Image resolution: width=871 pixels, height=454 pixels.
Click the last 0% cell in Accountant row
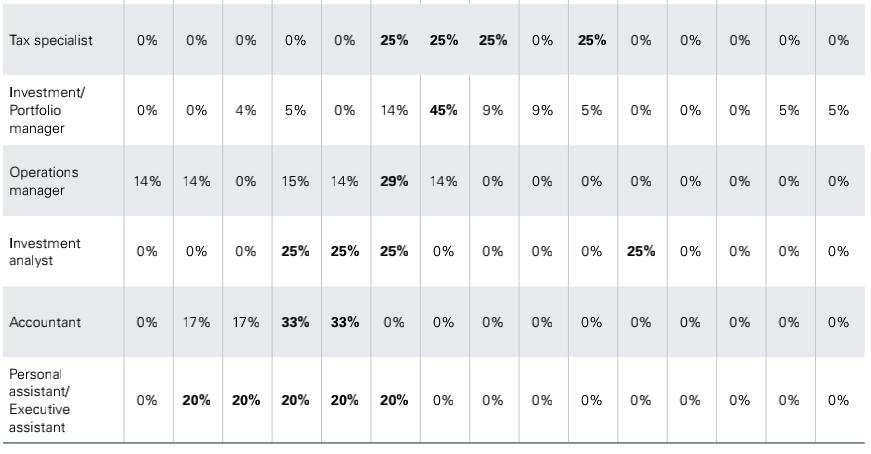point(838,322)
